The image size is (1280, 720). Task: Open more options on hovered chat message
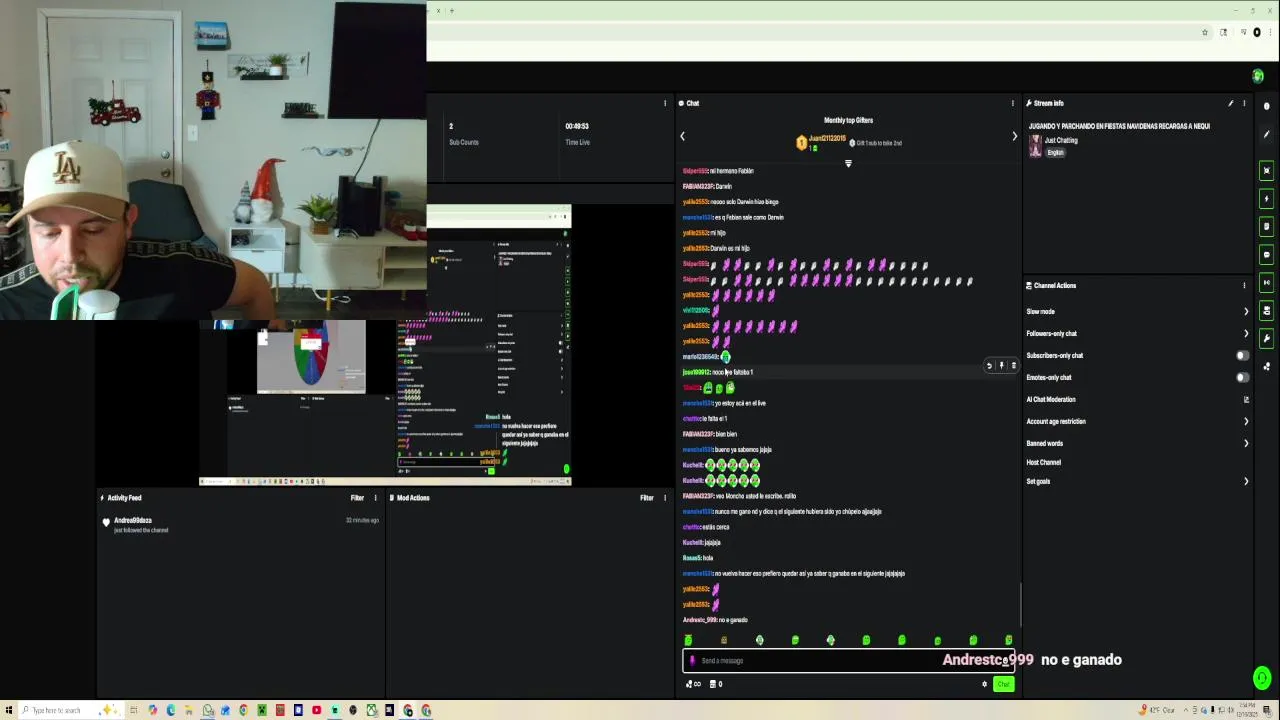pos(1013,366)
